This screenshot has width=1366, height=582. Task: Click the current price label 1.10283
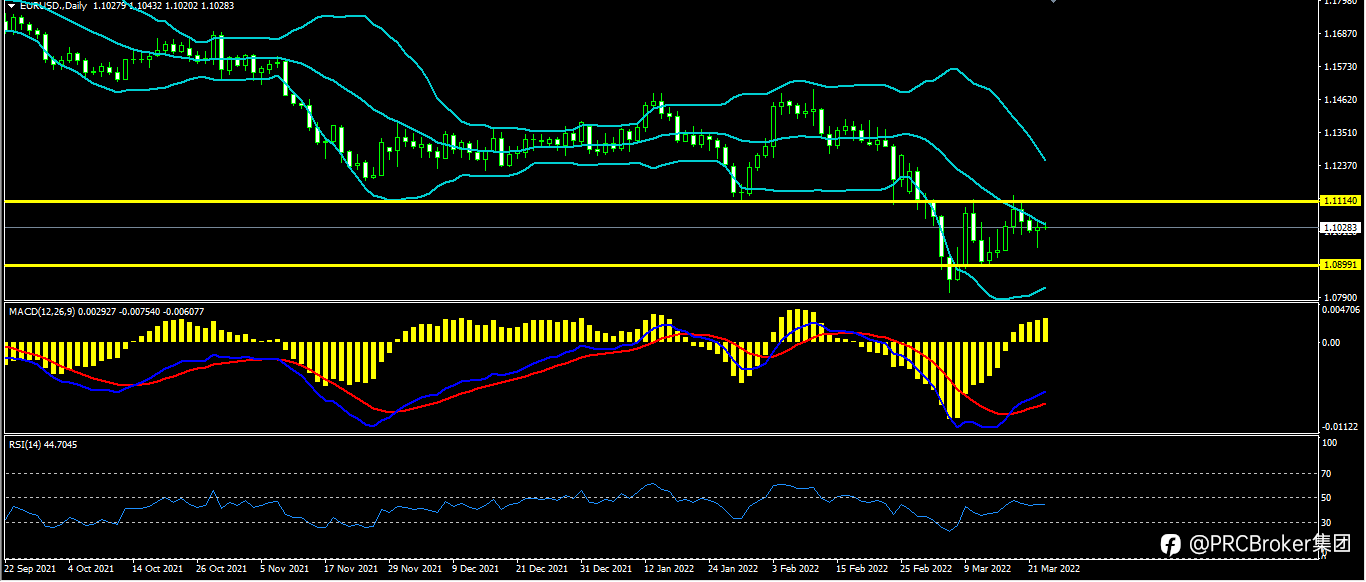tap(1340, 228)
